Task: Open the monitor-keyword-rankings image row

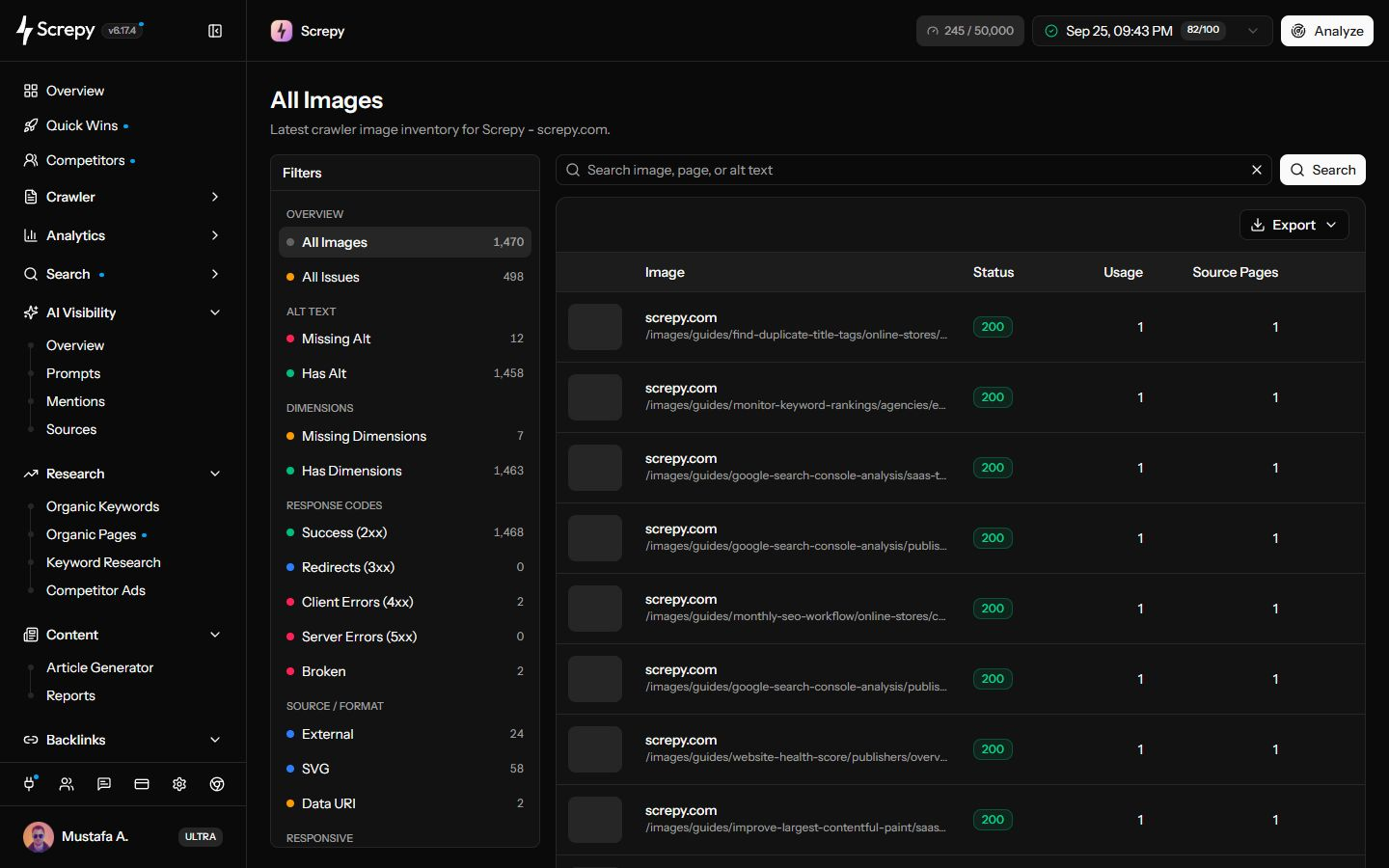Action: 961,397
